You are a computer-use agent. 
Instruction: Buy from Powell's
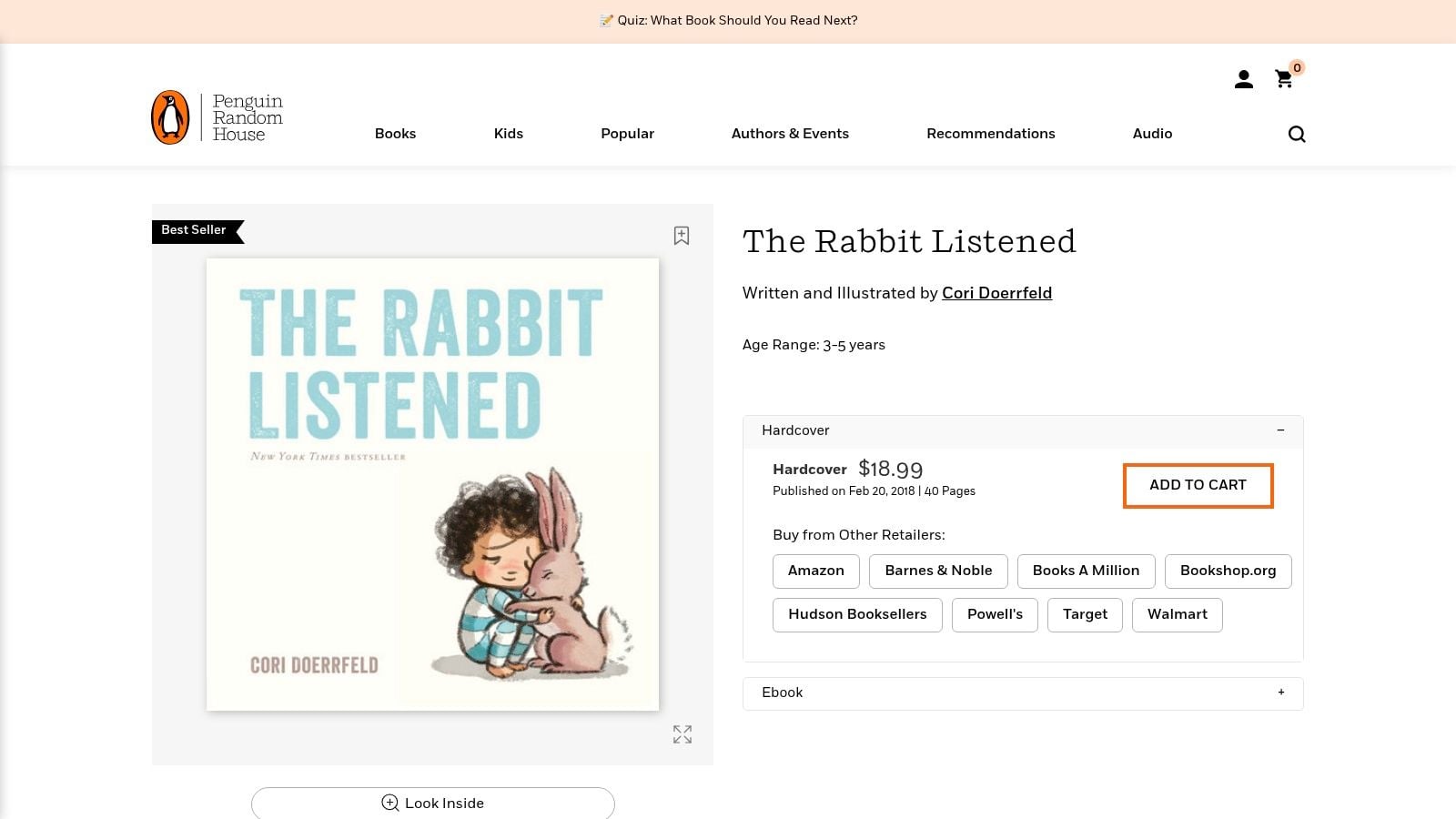pos(995,615)
